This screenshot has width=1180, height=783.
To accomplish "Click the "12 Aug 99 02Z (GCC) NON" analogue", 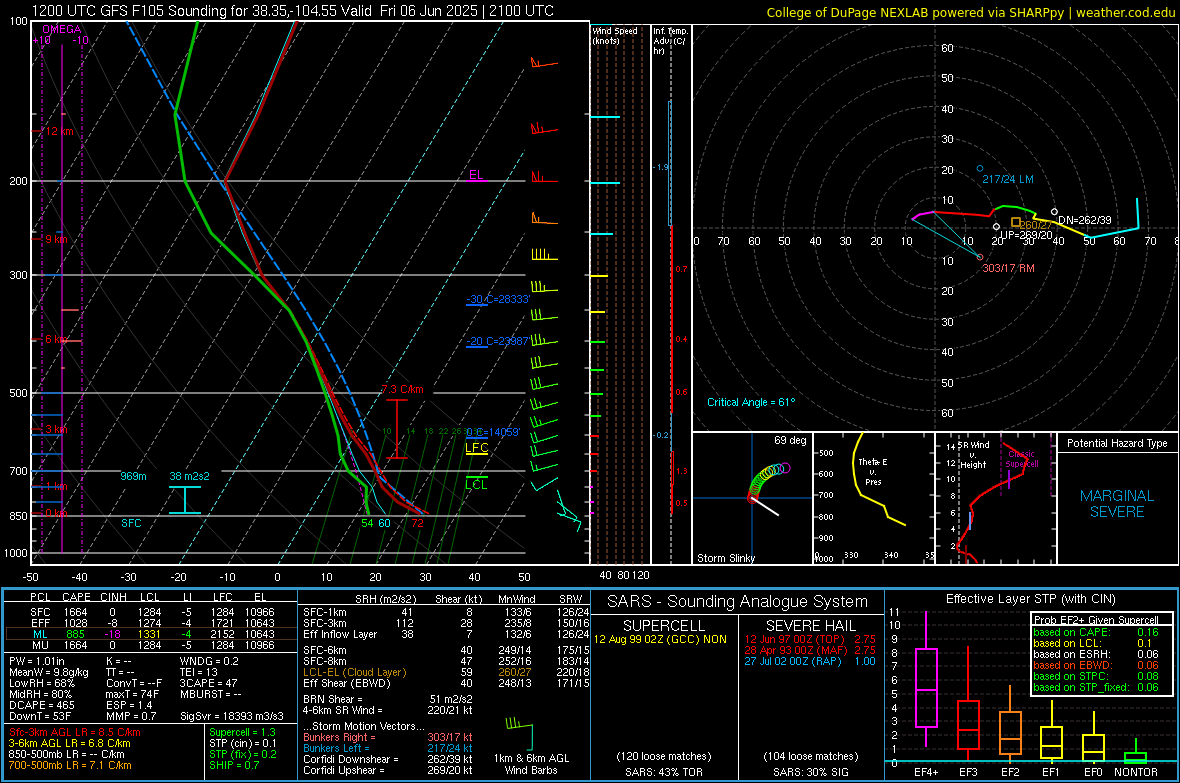I will tap(660, 639).
